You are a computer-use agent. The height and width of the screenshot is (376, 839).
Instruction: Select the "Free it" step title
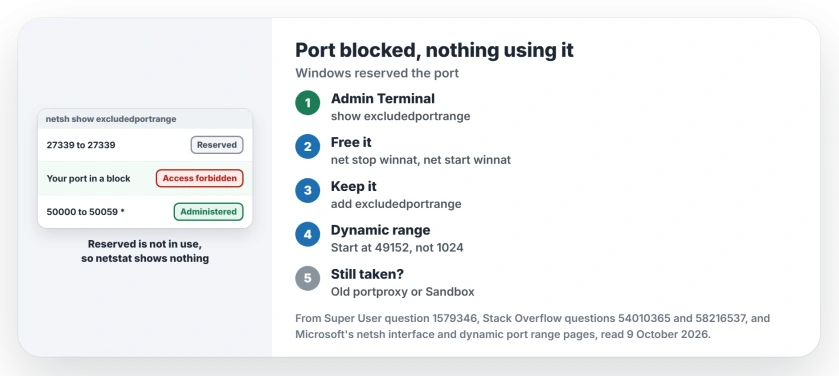[351, 142]
